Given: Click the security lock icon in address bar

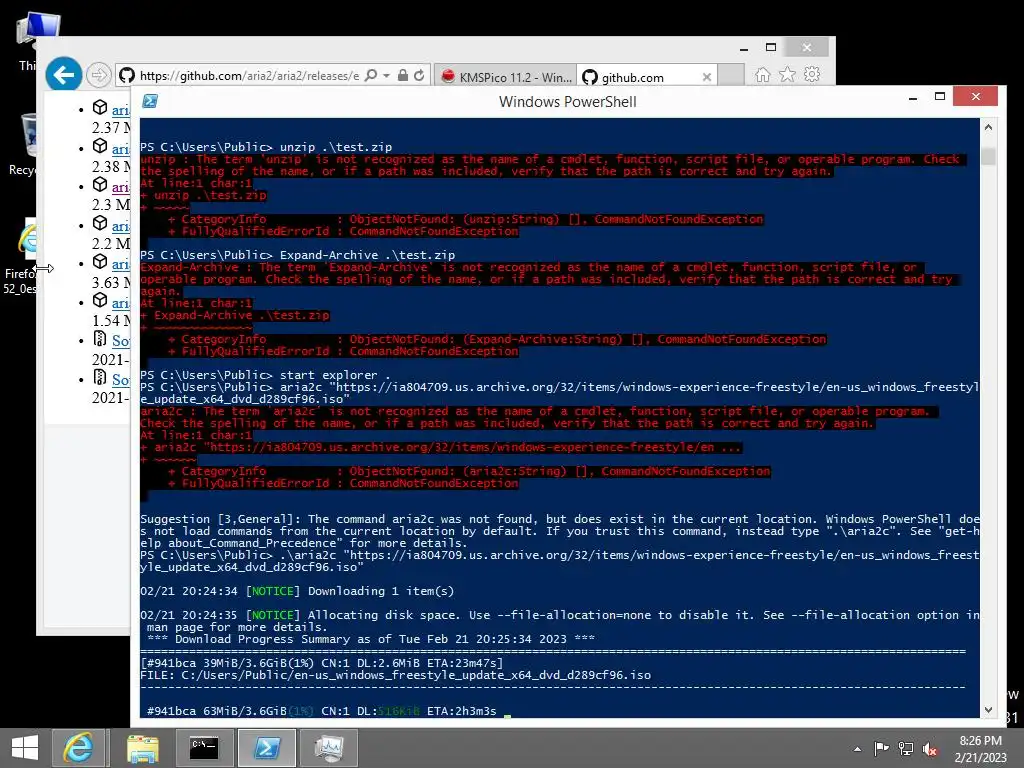Looking at the screenshot, I should (403, 76).
